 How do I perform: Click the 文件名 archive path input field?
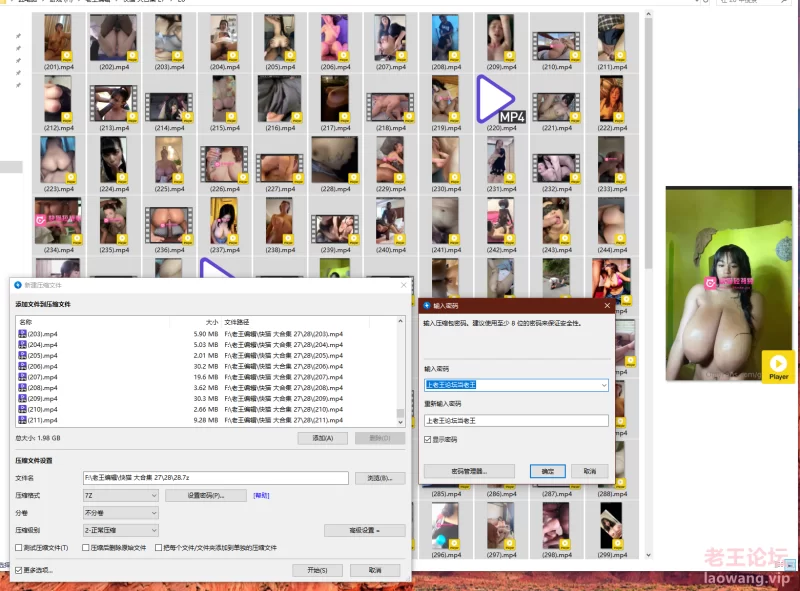216,478
